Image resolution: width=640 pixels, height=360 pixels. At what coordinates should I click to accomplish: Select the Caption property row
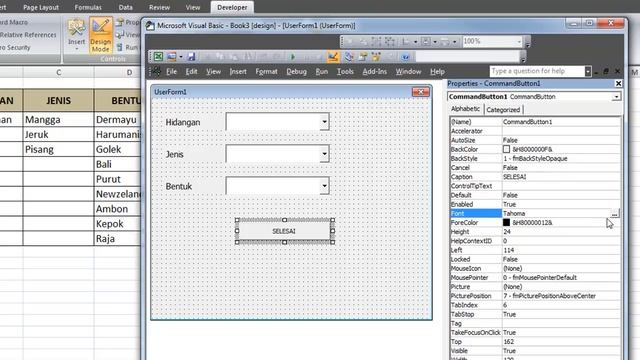click(535, 177)
